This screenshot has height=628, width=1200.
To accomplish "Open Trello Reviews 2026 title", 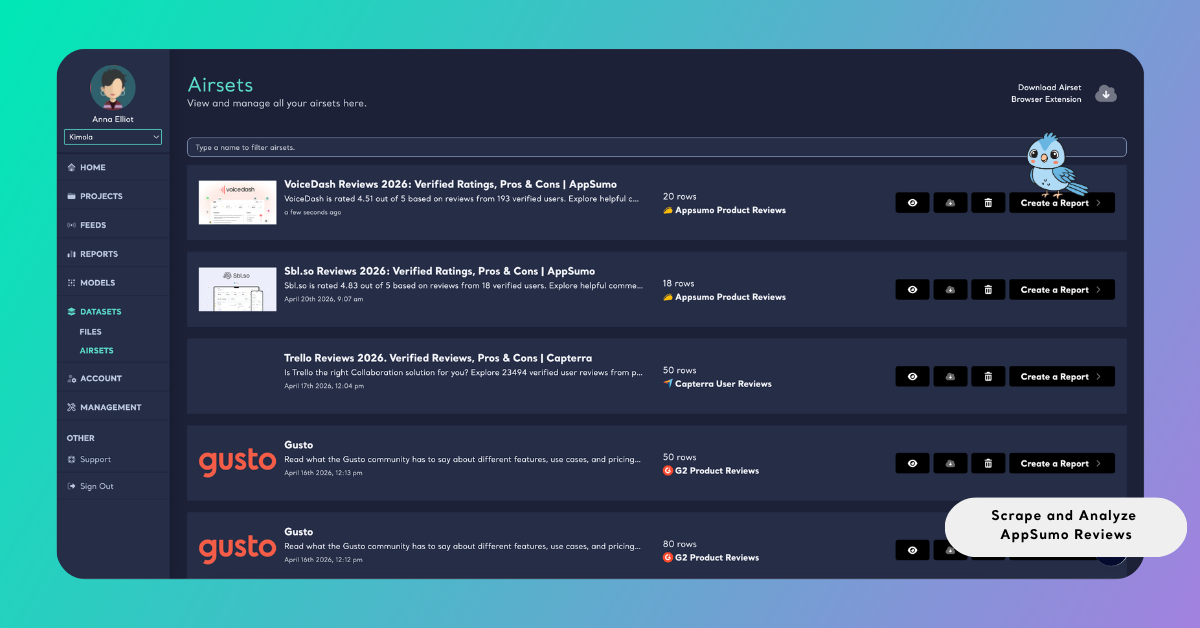I will [x=438, y=358].
